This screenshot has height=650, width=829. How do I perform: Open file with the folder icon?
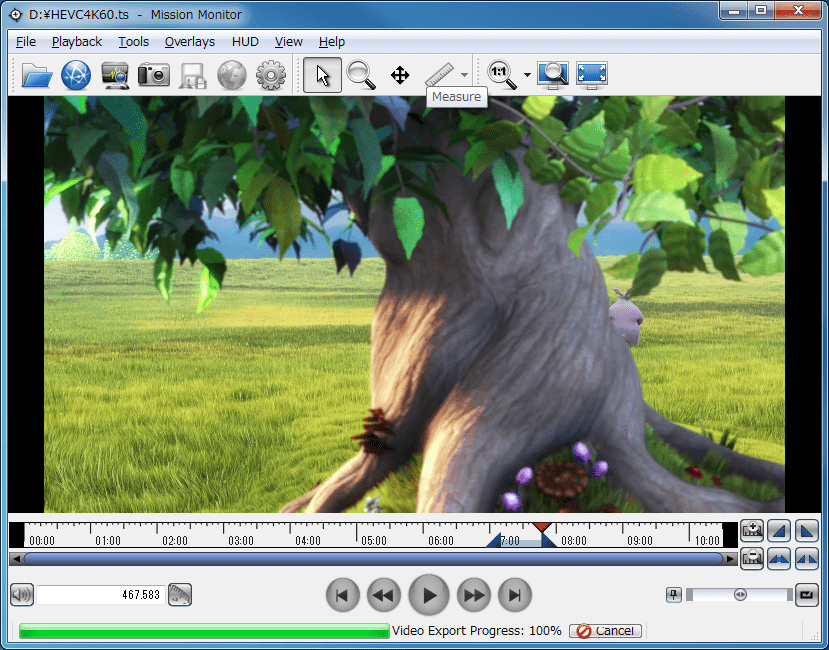36,75
